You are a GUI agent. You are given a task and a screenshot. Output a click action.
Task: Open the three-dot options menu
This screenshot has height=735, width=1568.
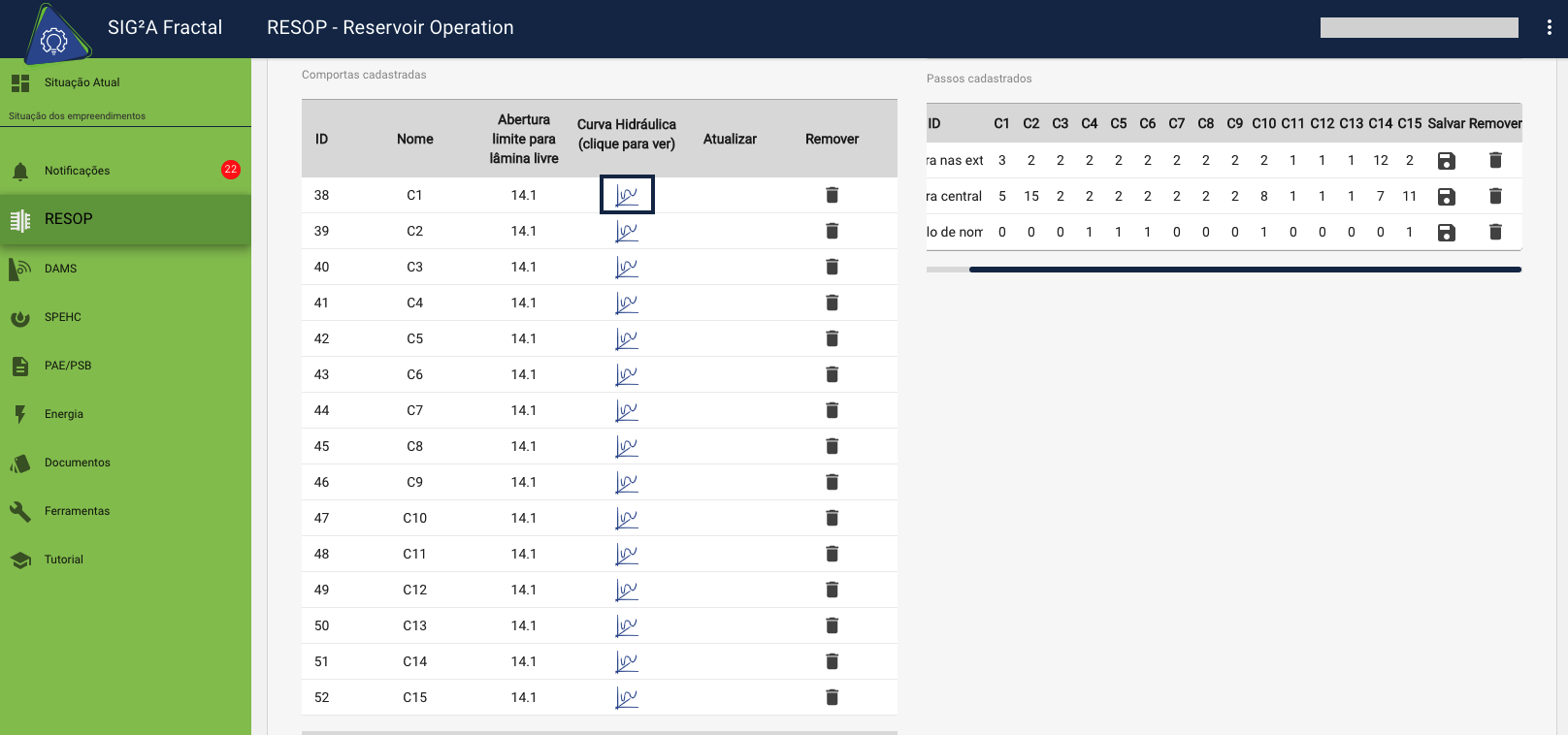1549,28
